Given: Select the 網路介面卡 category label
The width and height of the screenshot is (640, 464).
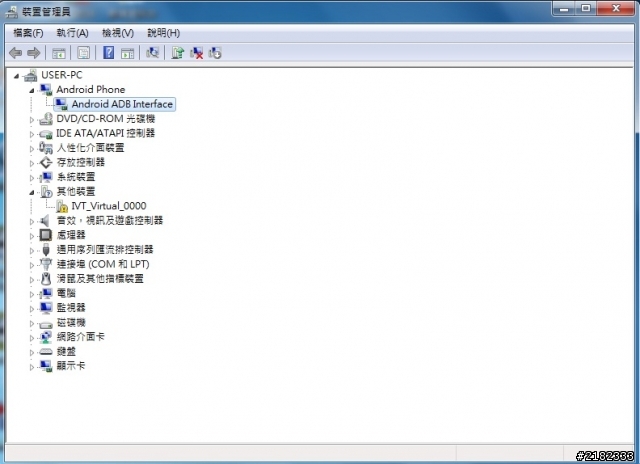Looking at the screenshot, I should point(80,337).
